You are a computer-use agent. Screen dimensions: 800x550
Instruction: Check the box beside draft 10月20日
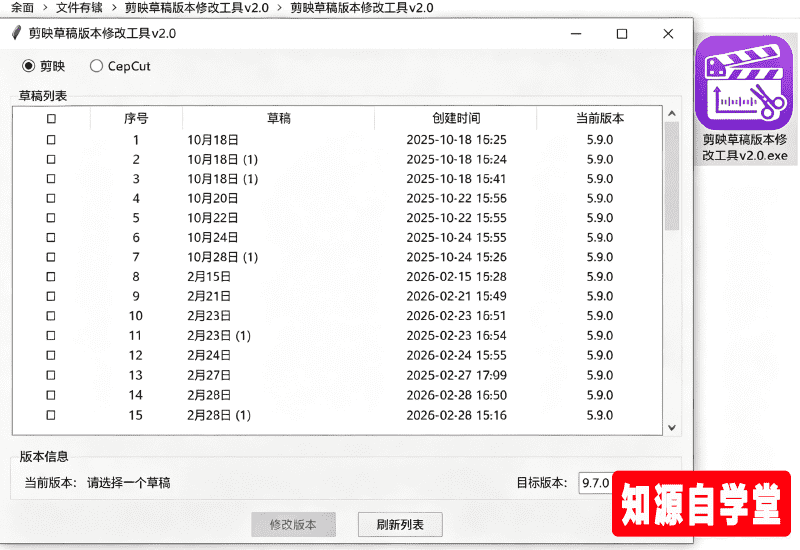51,198
